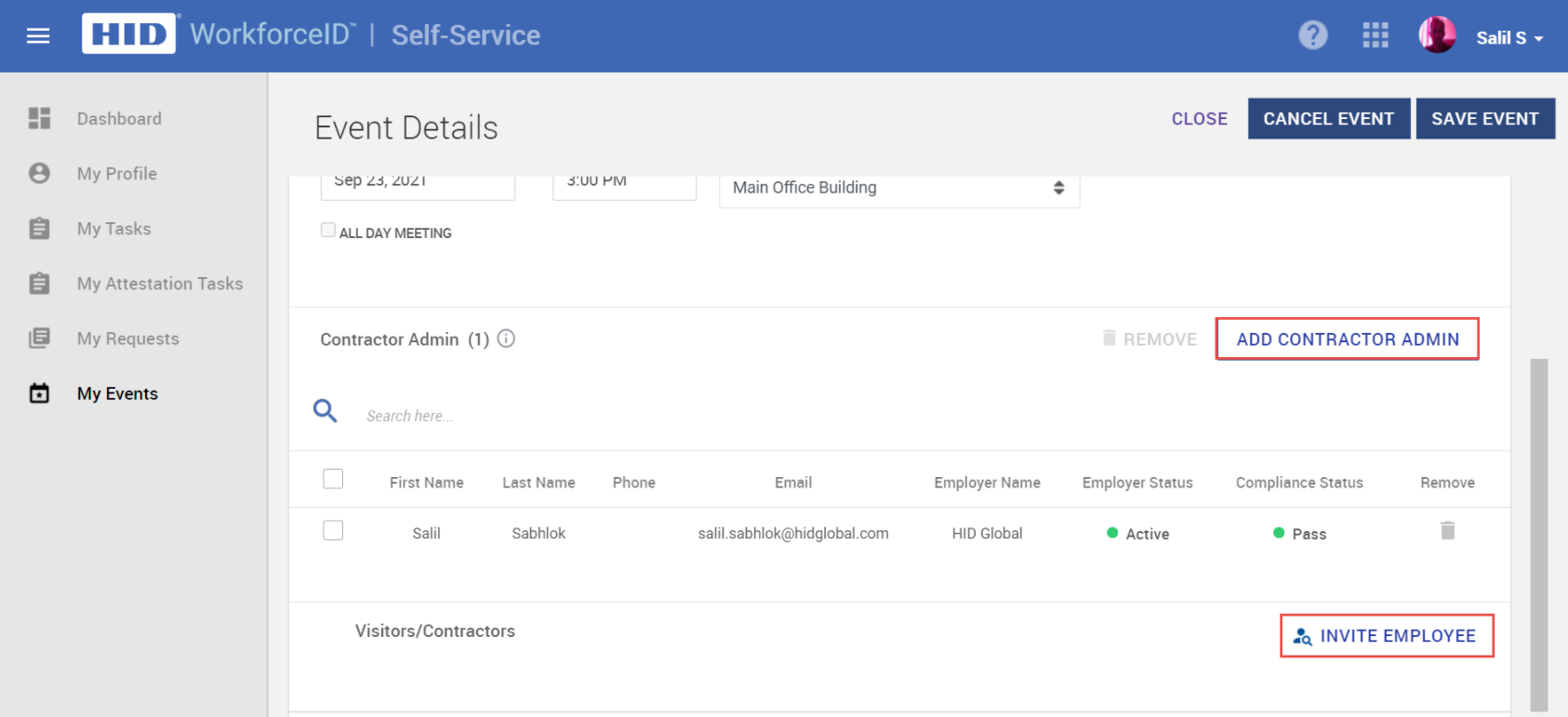Click the HID logo
This screenshot has height=717, width=1568.
click(x=128, y=34)
